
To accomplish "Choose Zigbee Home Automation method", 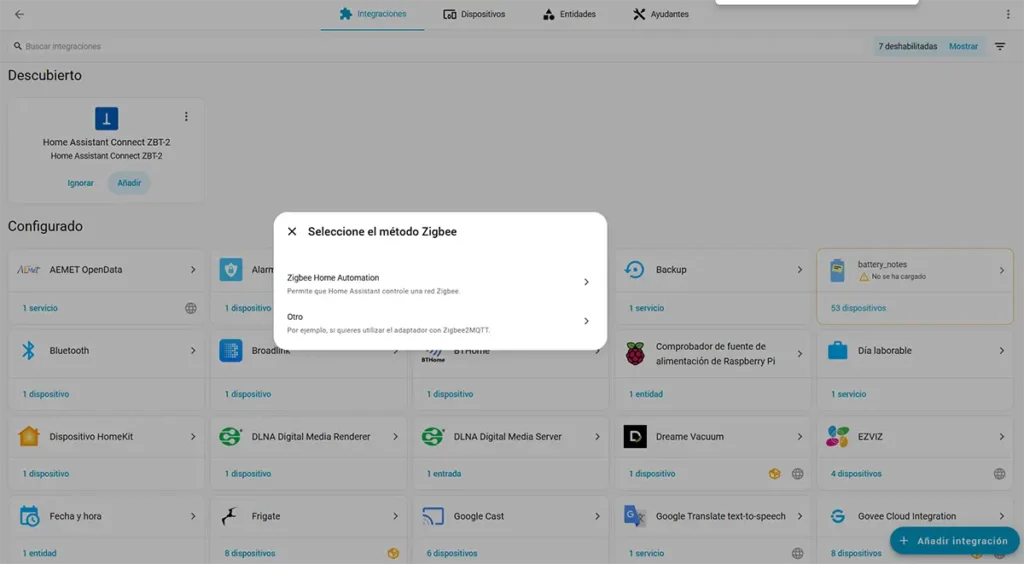I will (440, 283).
